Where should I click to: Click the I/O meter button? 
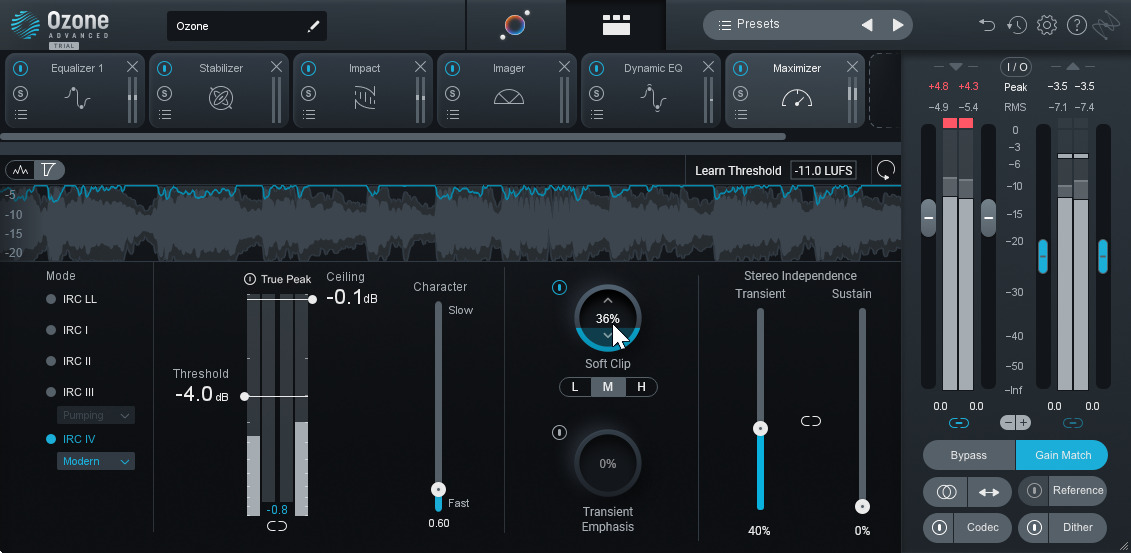[x=1016, y=67]
